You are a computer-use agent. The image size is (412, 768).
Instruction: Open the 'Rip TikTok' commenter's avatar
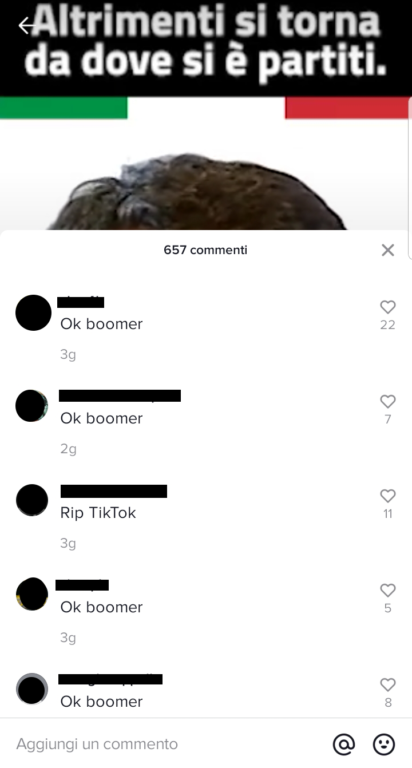32,500
